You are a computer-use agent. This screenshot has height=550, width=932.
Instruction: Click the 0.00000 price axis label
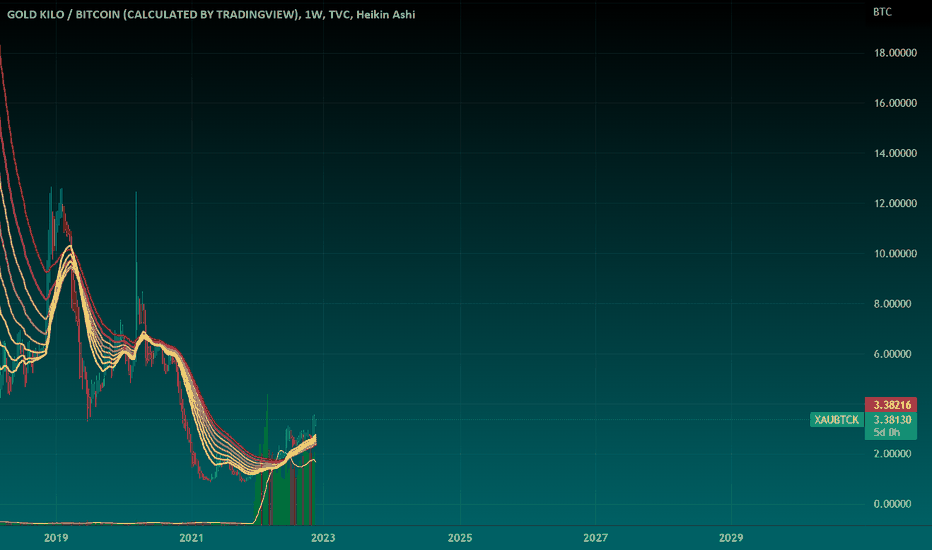[x=892, y=504]
